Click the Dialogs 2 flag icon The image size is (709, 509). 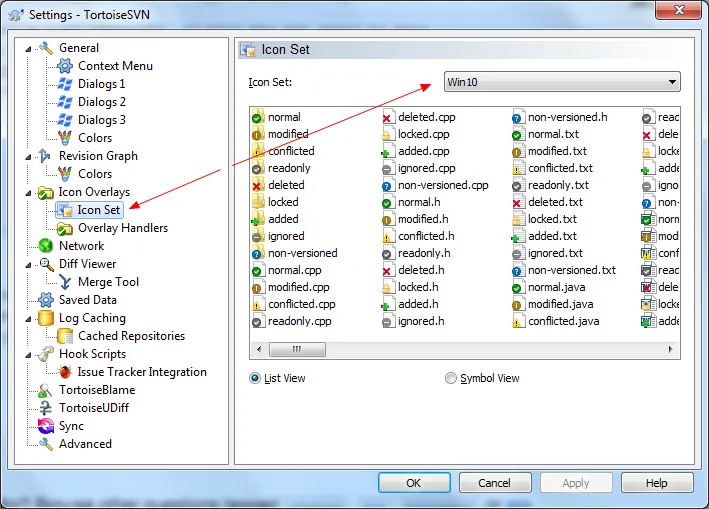click(x=65, y=102)
